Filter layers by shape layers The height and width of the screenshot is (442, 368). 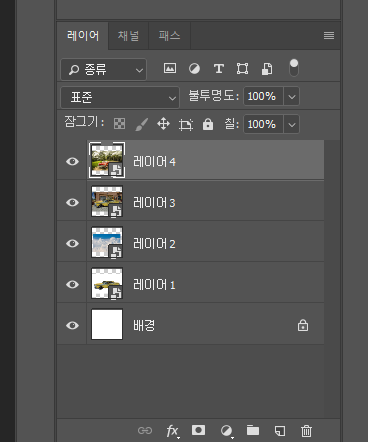[242, 69]
